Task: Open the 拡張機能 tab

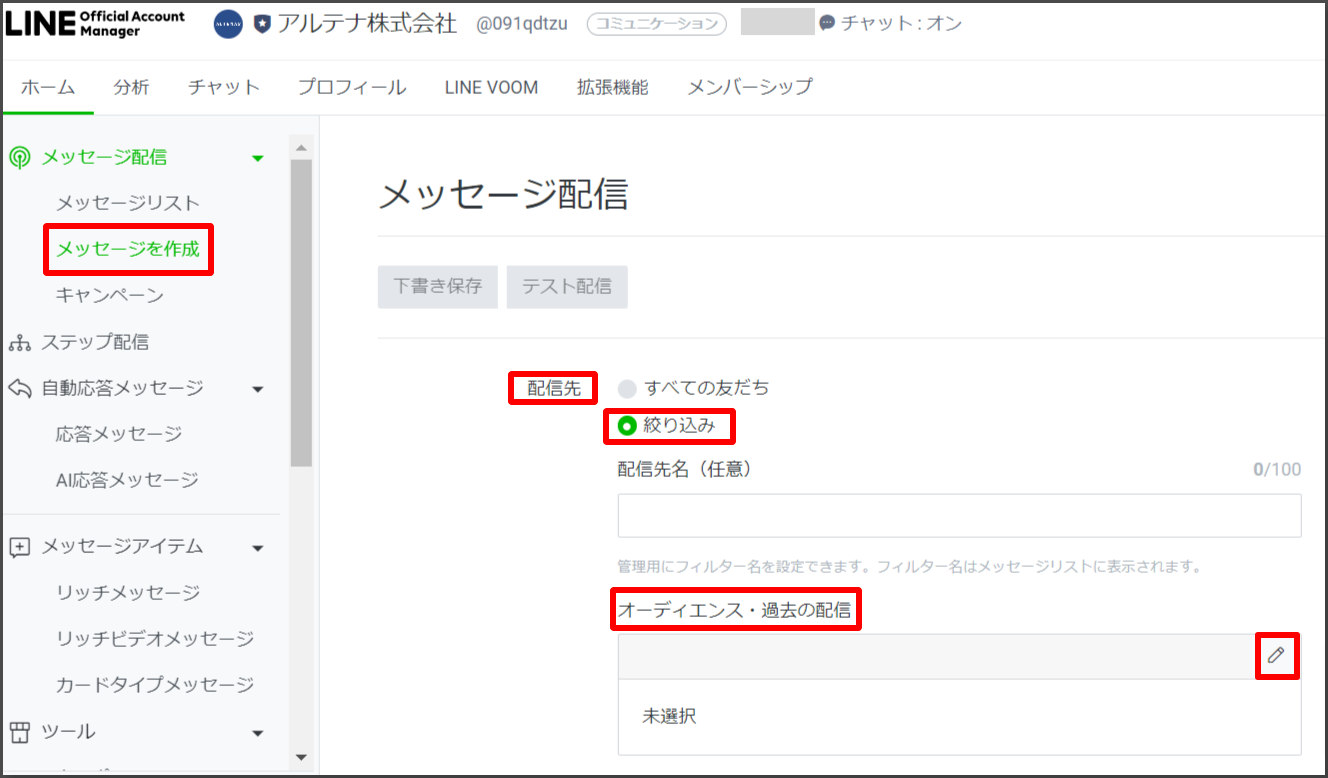Action: pyautogui.click(x=613, y=87)
